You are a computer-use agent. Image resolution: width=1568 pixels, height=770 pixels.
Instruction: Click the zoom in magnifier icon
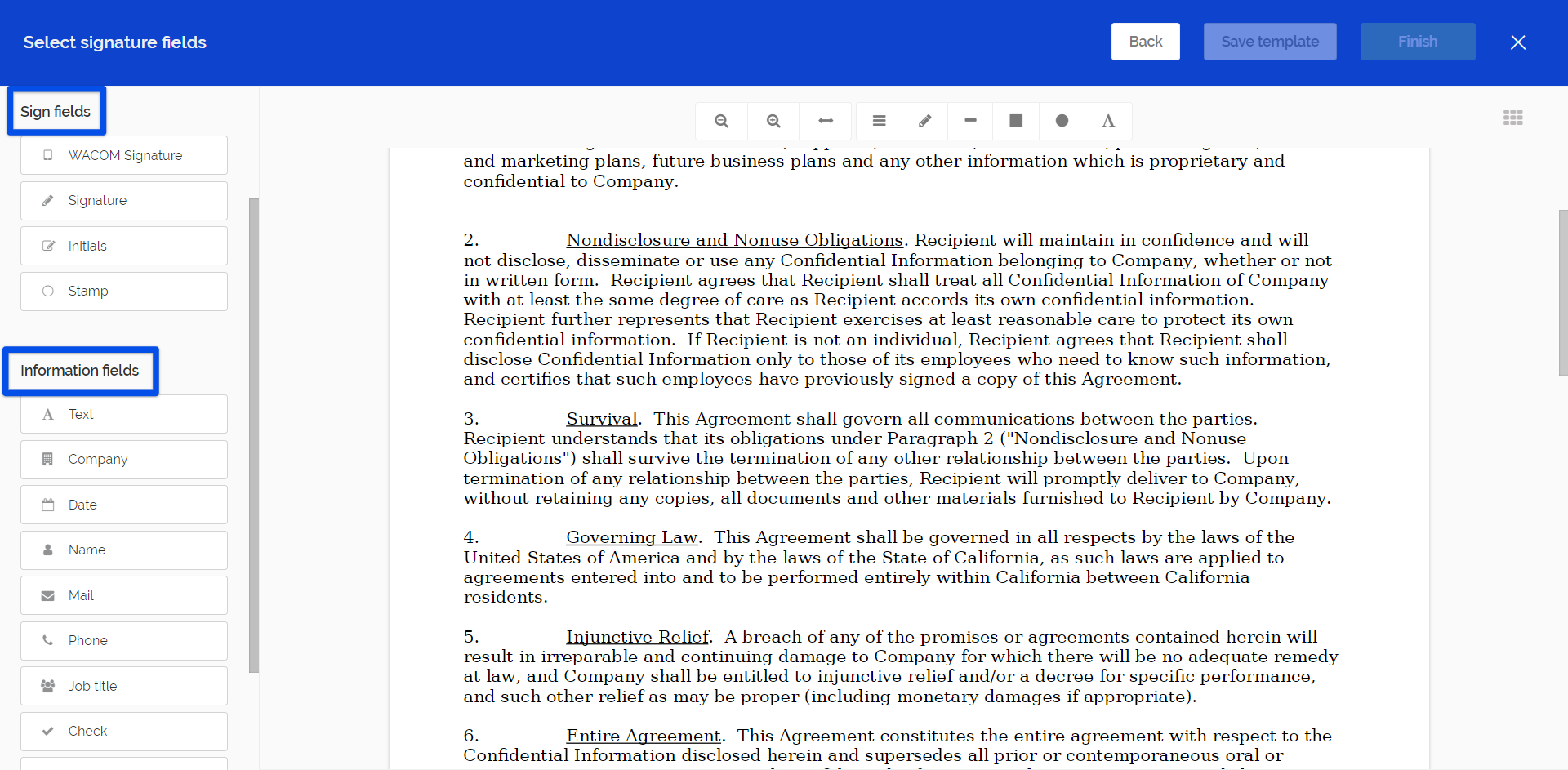click(773, 121)
